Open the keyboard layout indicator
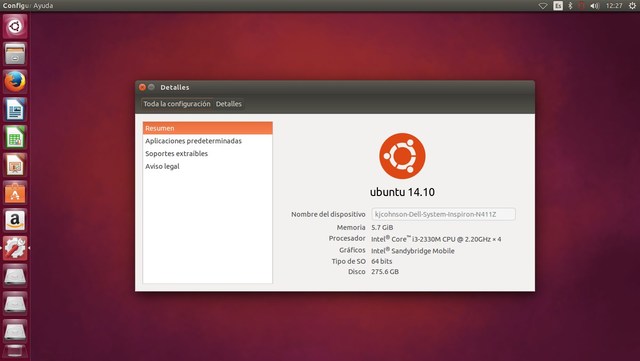 [558, 6]
